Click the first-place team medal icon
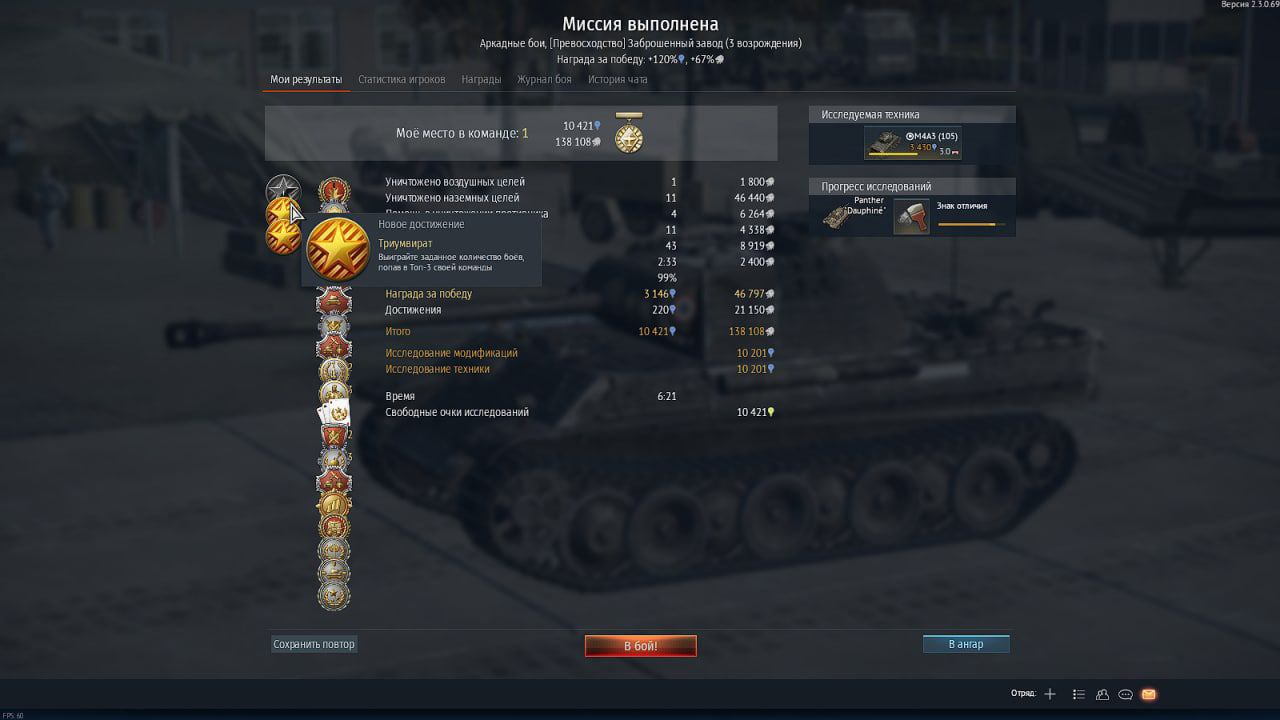This screenshot has height=720, width=1280. [629, 133]
